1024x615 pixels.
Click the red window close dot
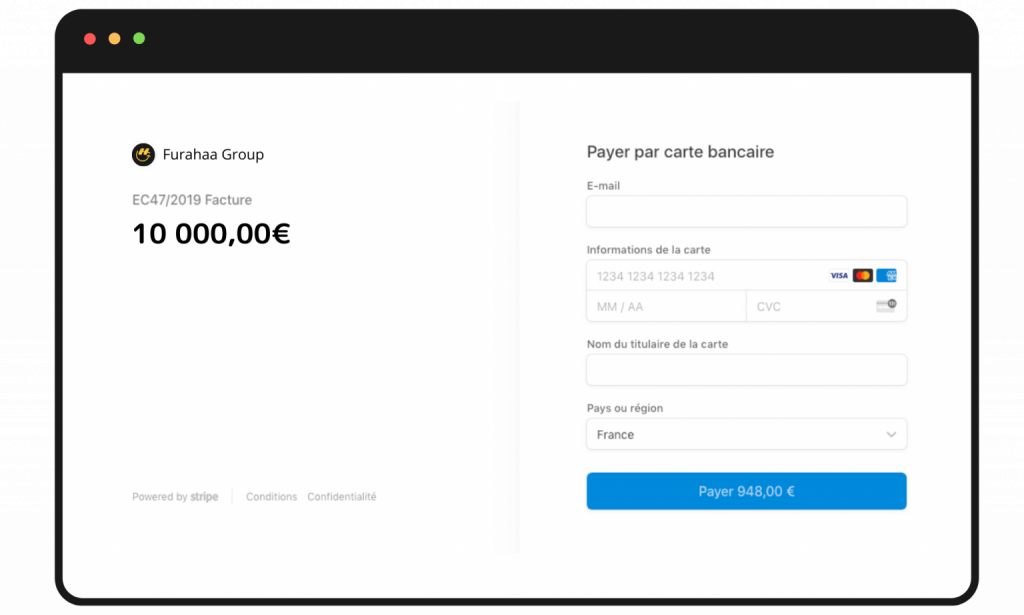click(90, 39)
